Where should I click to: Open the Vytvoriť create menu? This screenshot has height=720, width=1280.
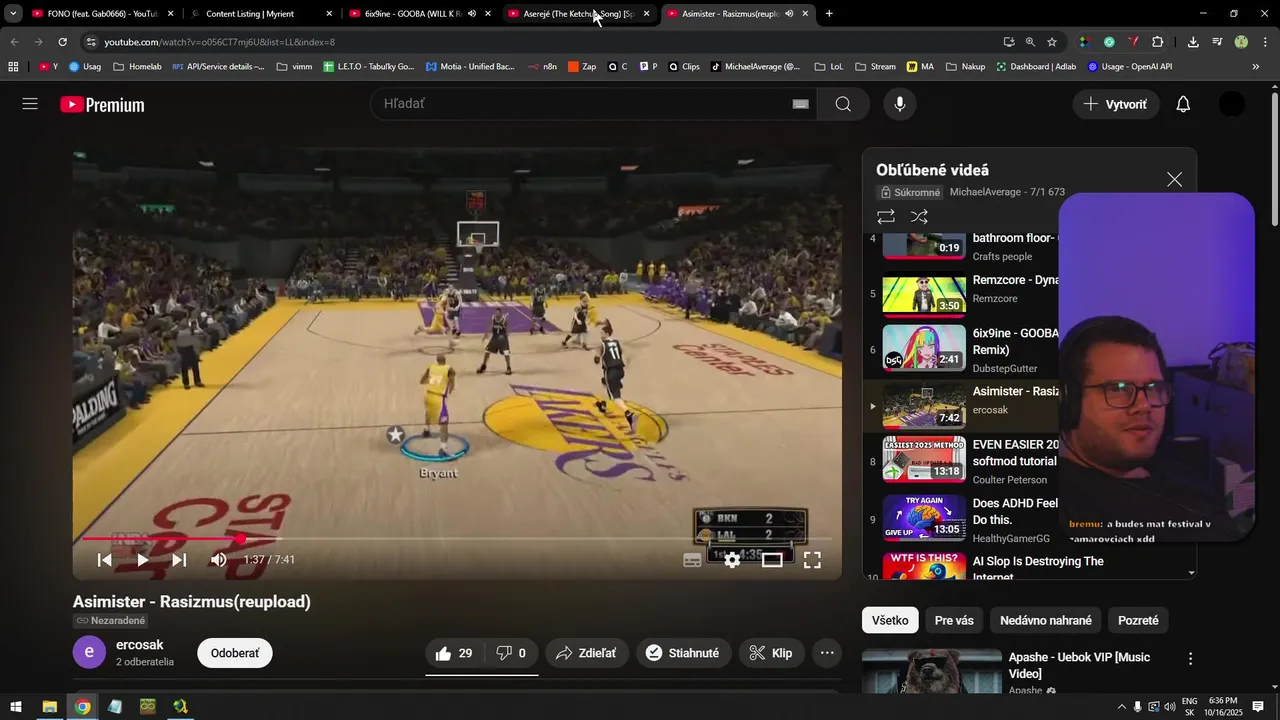[x=1116, y=104]
